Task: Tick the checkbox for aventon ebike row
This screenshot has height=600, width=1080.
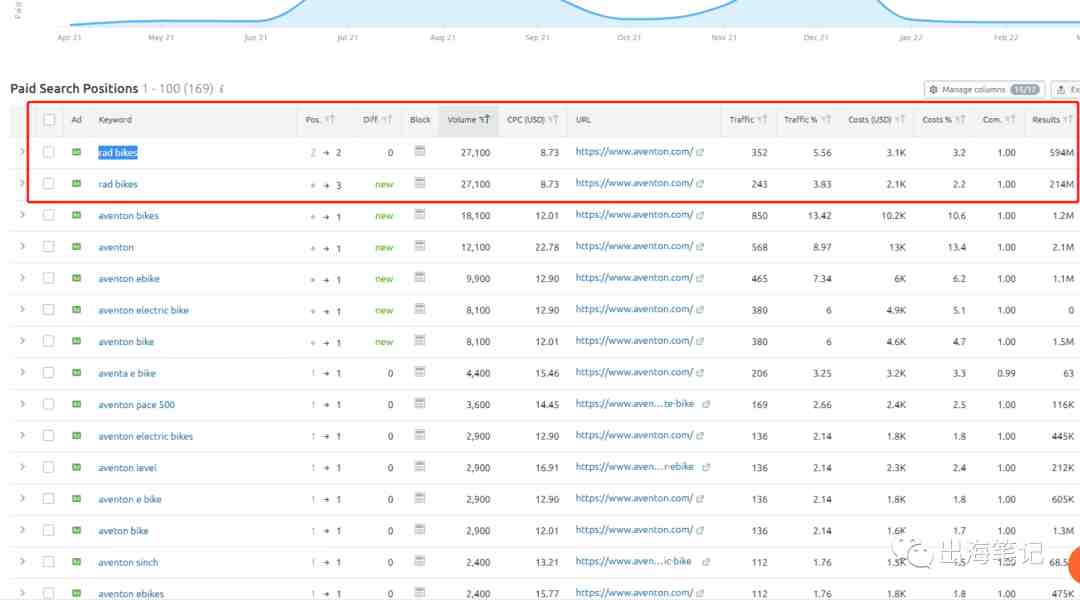Action: point(48,278)
